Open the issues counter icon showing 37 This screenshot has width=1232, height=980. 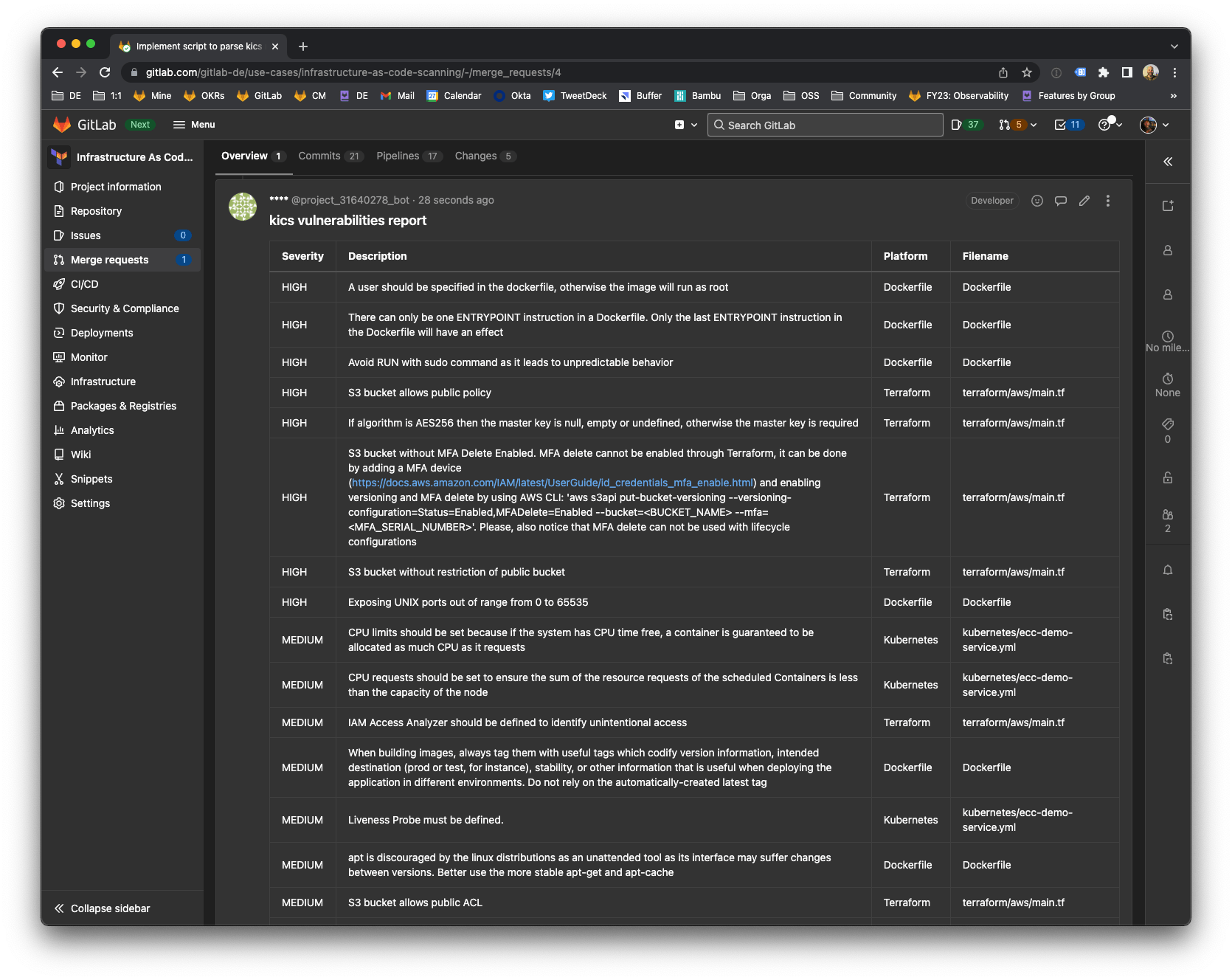click(x=965, y=125)
